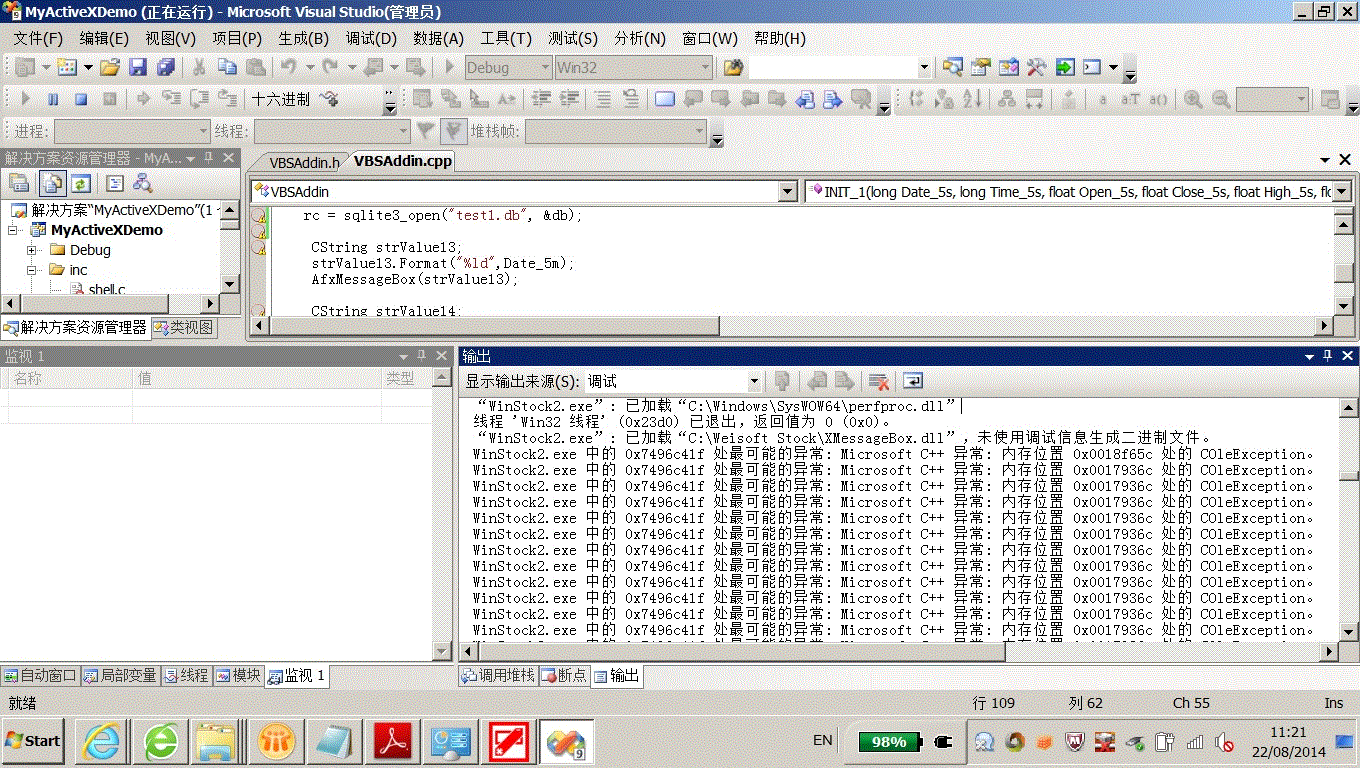Open the 工具(T) menu
The image size is (1360, 768).
(x=506, y=38)
